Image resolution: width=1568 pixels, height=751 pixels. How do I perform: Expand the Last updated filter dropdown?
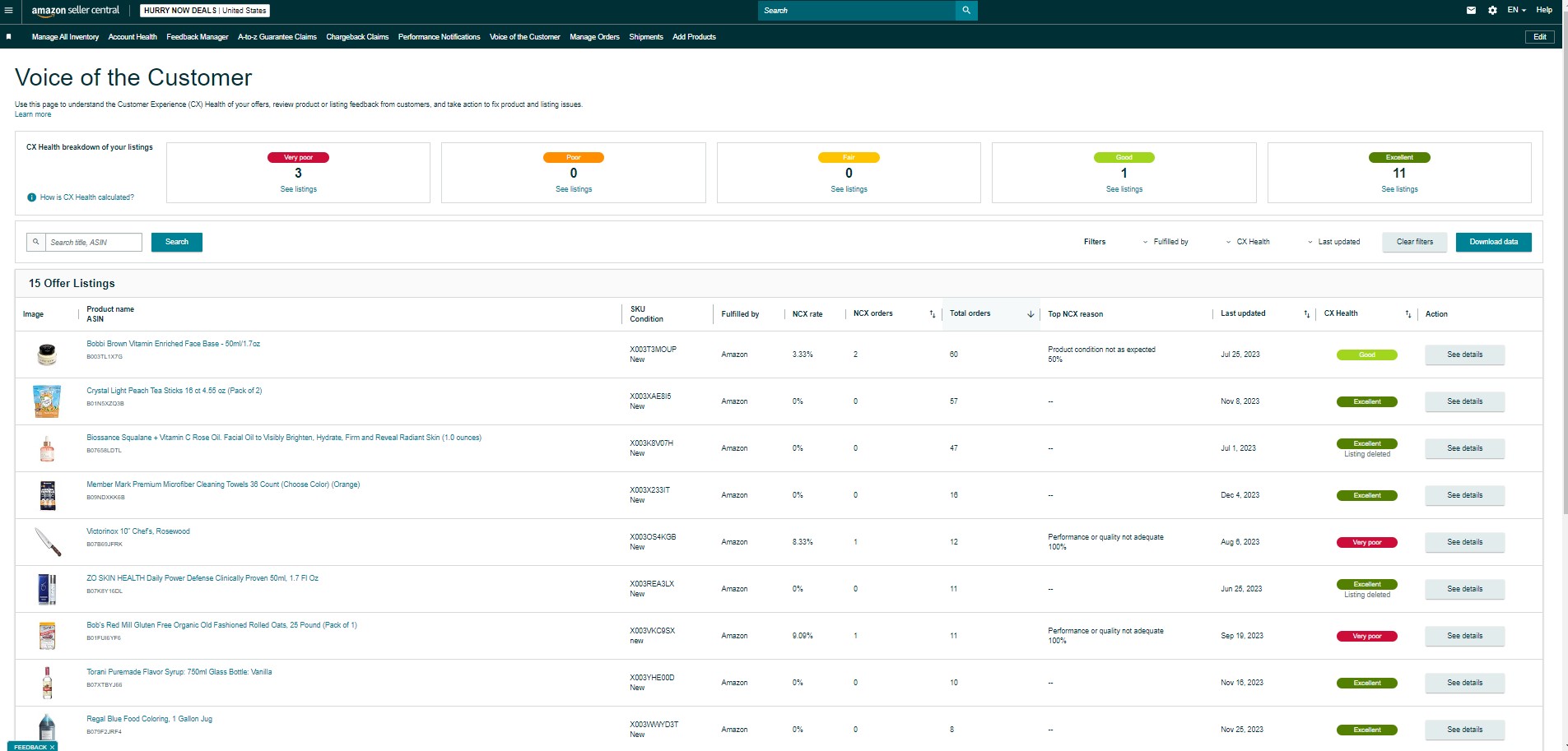click(1333, 242)
